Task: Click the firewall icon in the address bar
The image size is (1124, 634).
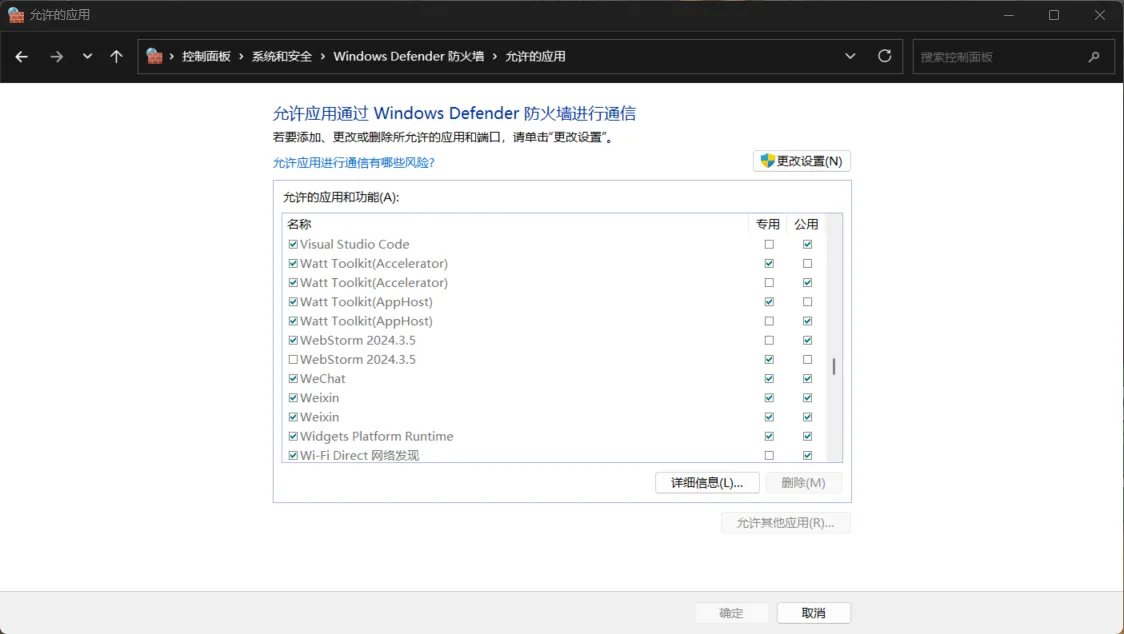Action: point(154,56)
